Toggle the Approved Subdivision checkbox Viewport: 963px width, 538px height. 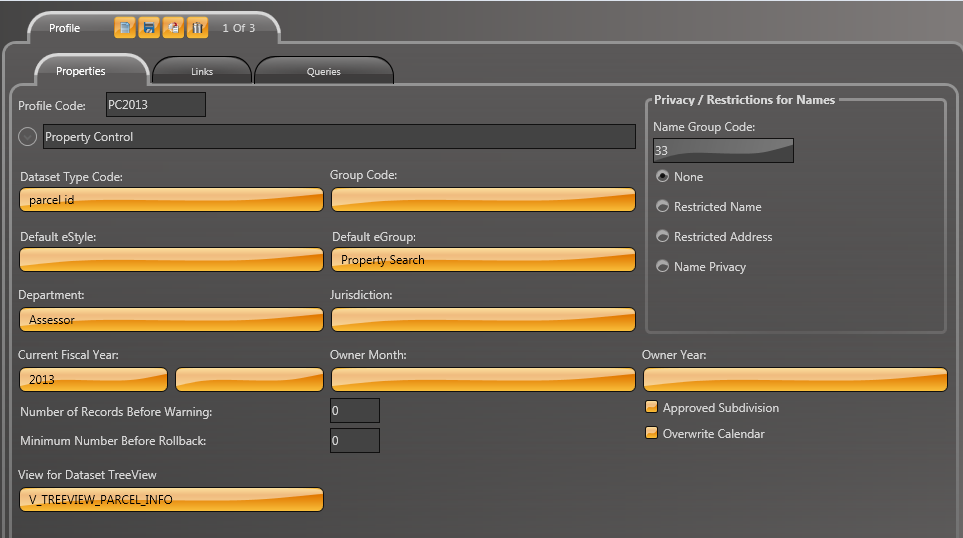click(651, 408)
